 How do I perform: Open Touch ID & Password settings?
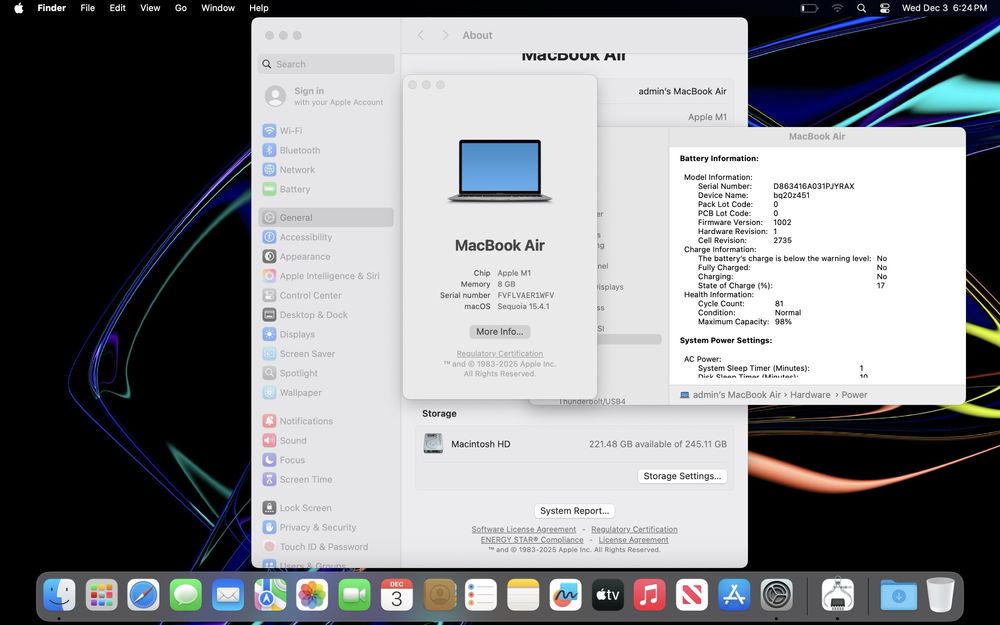(x=326, y=547)
